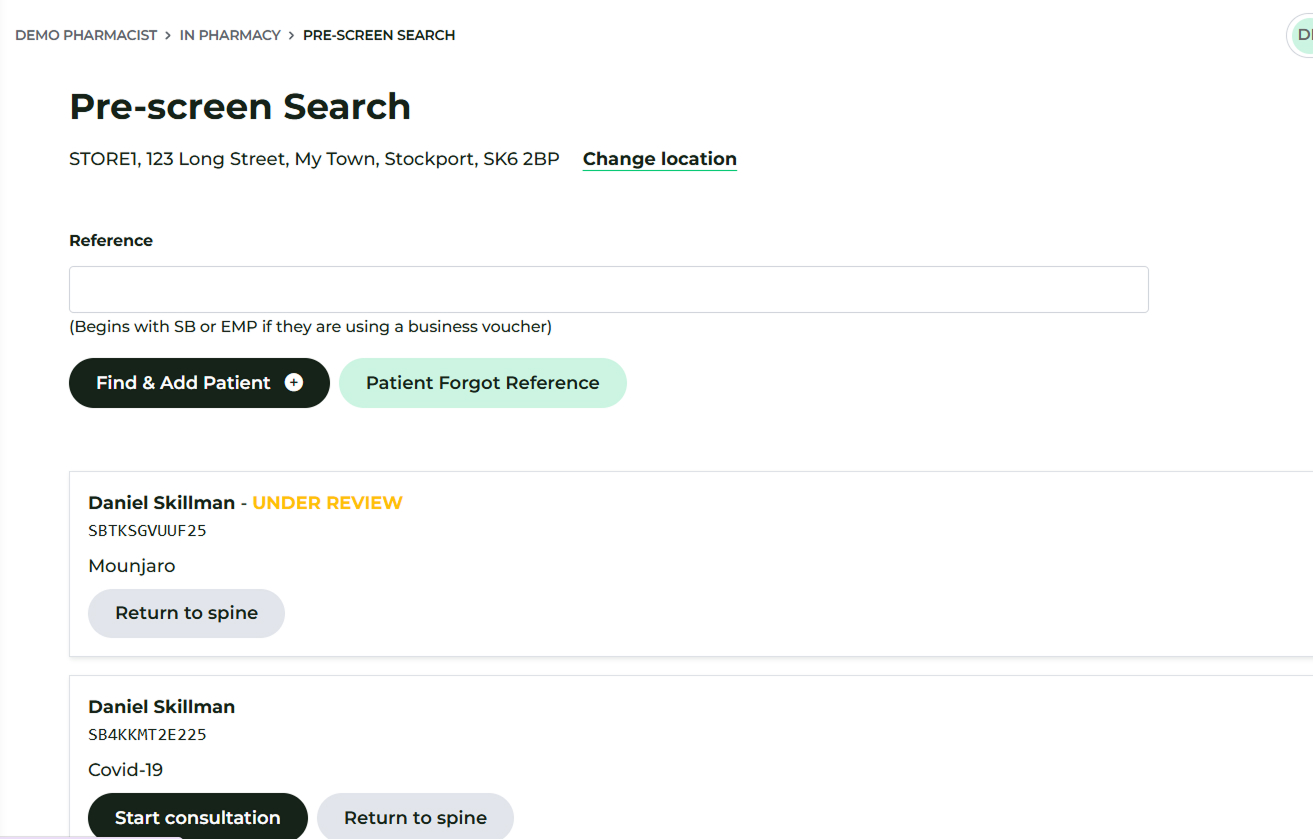The width and height of the screenshot is (1313, 839).
Task: Click the chevron after IN PHARMACY breadcrumb
Action: click(x=291, y=35)
